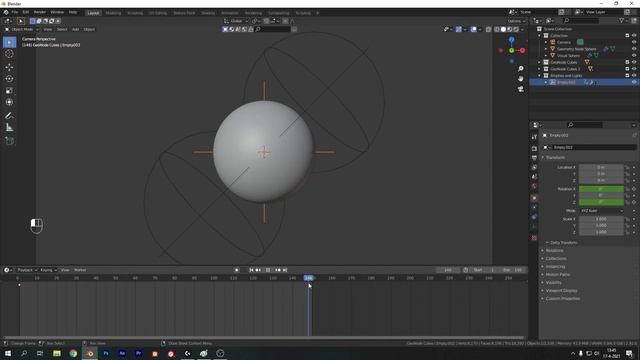Click the Location X value field
The width and height of the screenshot is (640, 360).
pyautogui.click(x=601, y=167)
